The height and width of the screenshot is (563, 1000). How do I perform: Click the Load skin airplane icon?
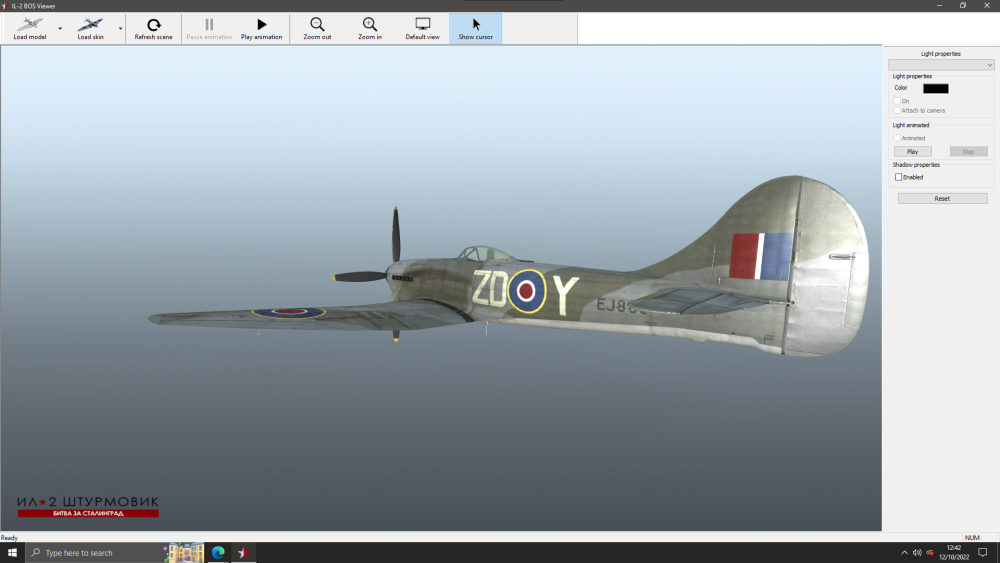point(91,25)
